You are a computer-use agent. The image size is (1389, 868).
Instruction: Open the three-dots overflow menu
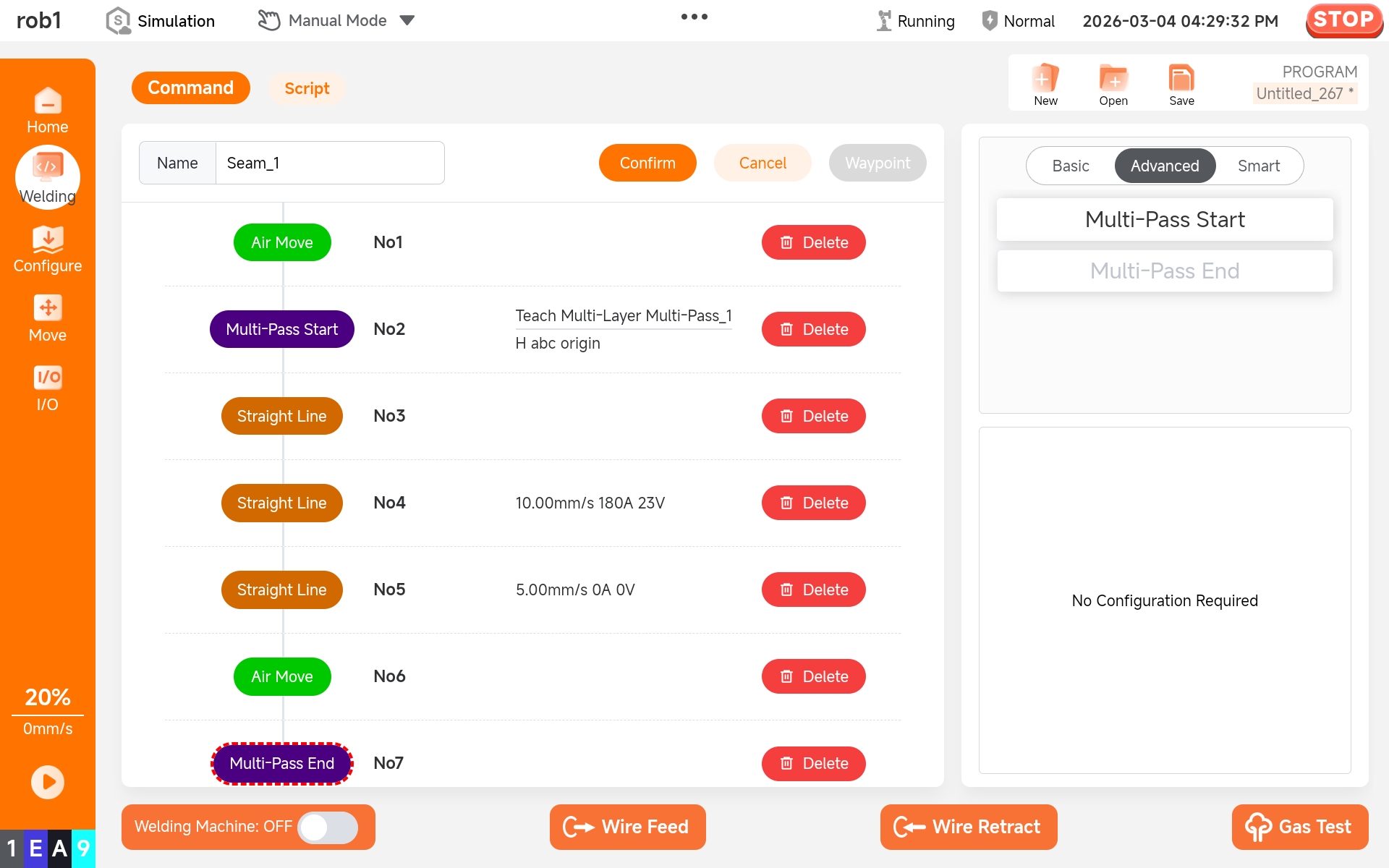coord(694,17)
